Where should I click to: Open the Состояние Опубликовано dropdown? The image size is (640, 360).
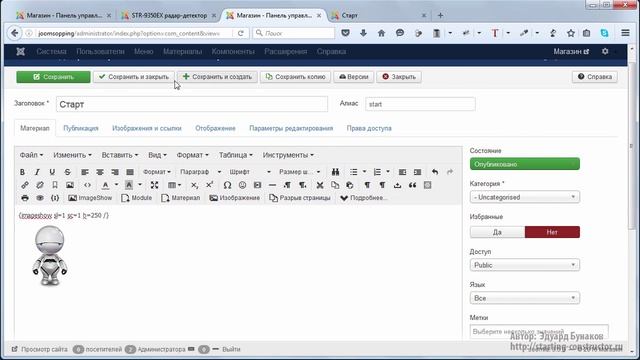click(x=524, y=164)
